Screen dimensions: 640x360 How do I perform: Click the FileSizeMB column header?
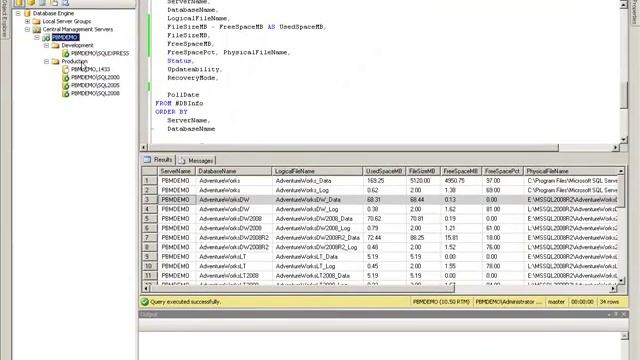(423, 171)
